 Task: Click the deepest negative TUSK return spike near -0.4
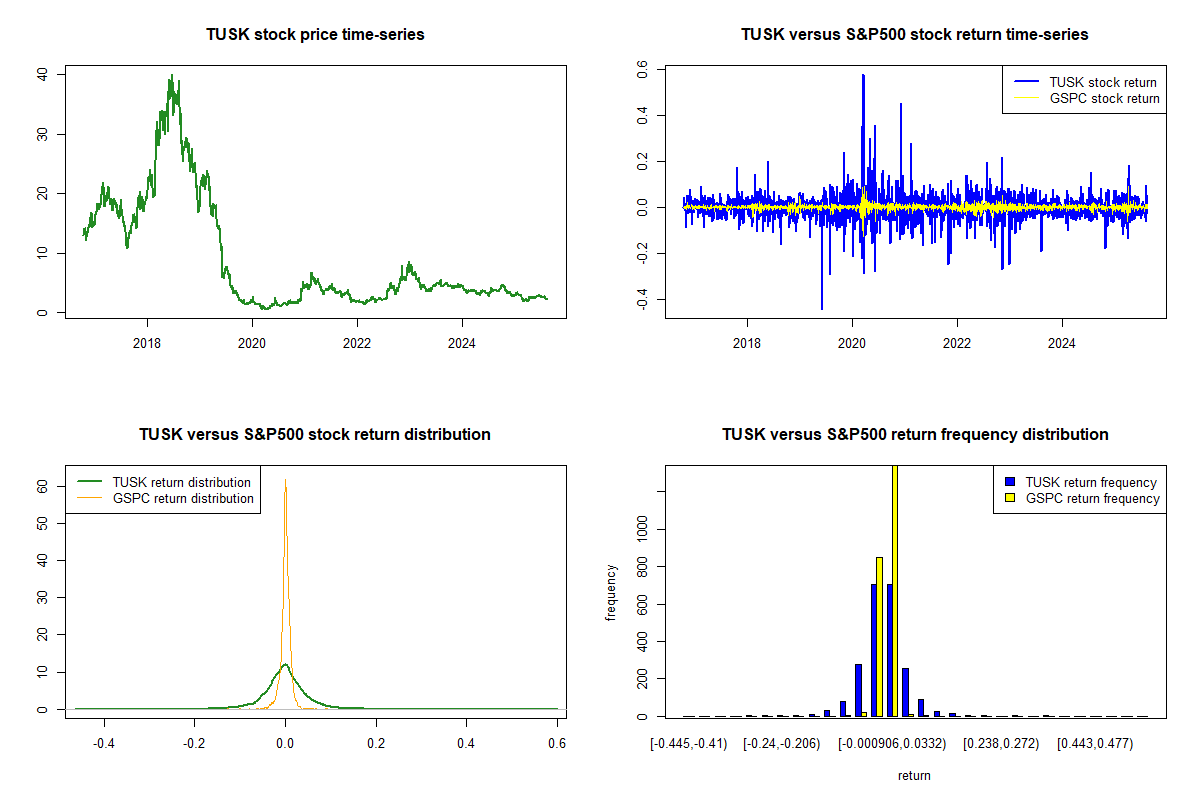[x=822, y=307]
